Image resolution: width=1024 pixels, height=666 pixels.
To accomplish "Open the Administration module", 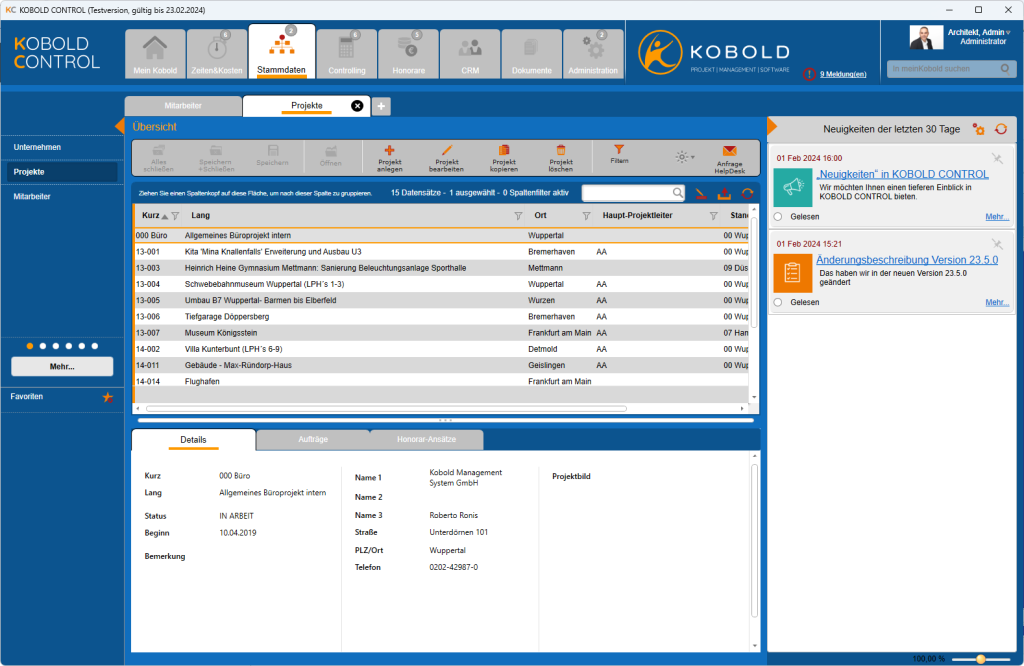I will tap(593, 54).
